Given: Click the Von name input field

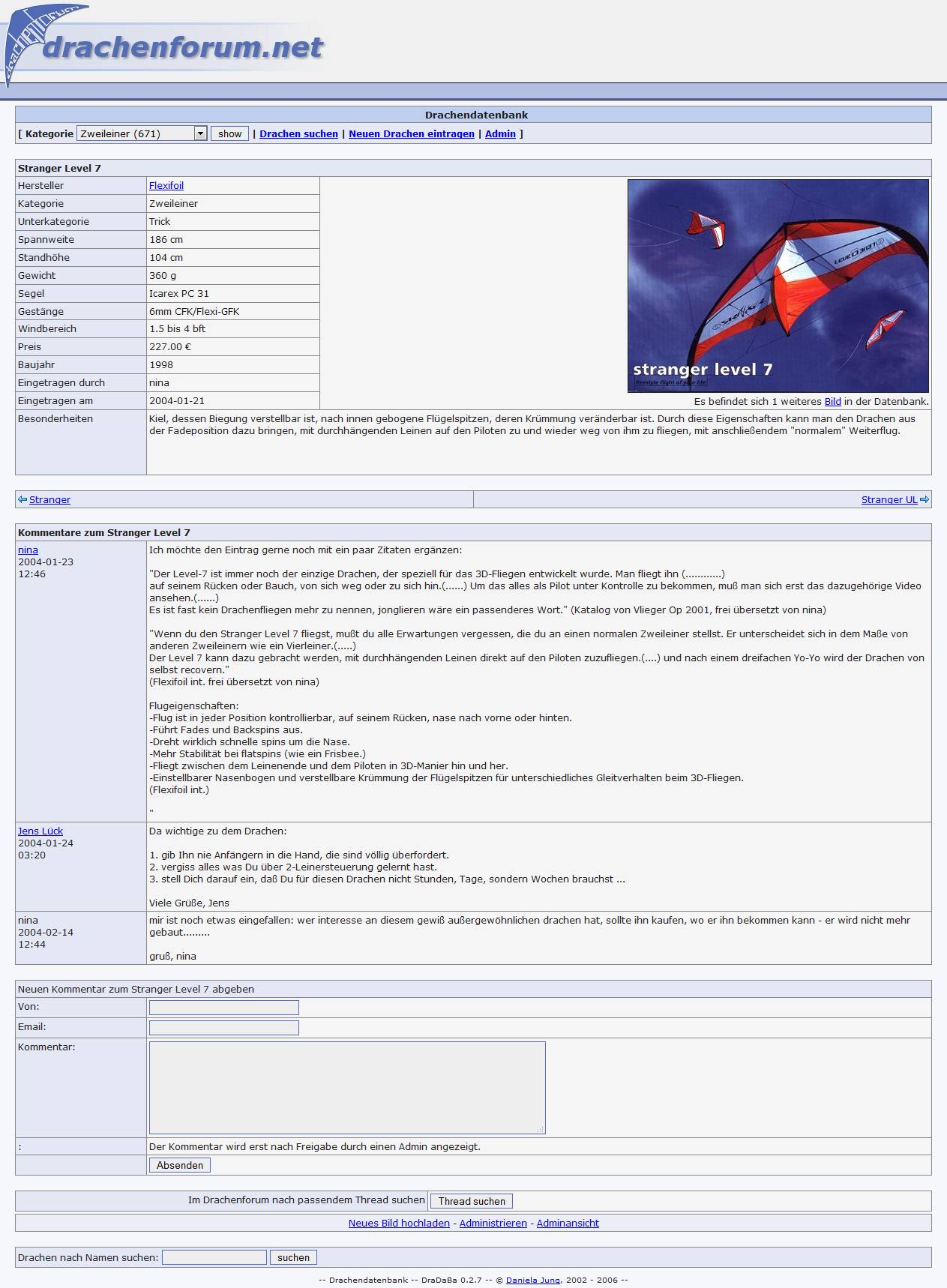Looking at the screenshot, I should pyautogui.click(x=223, y=1007).
